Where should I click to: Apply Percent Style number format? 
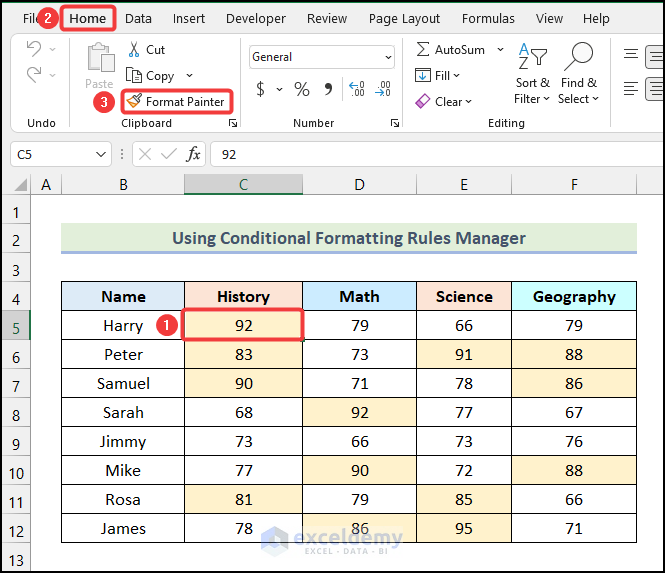click(302, 90)
